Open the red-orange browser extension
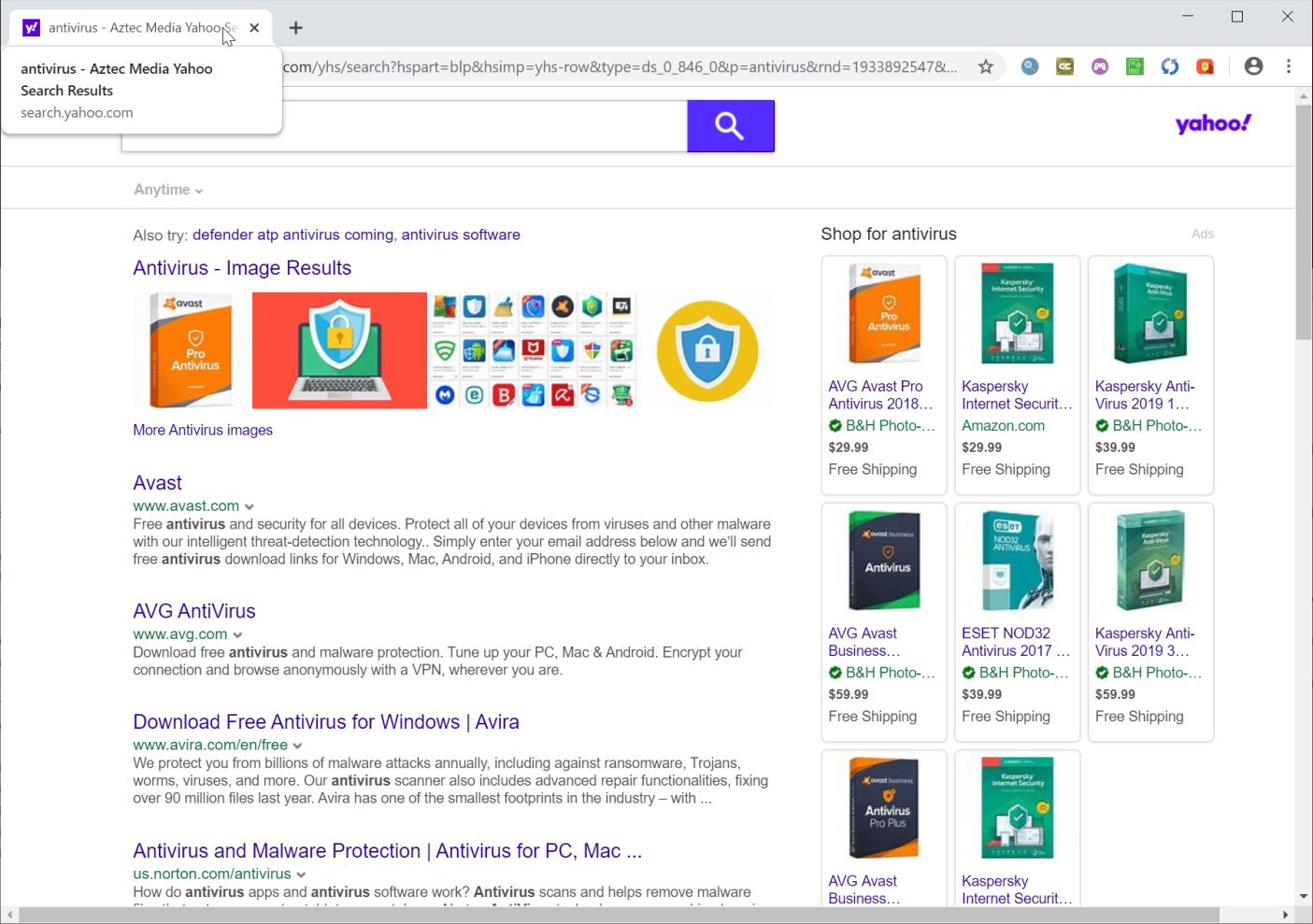 click(1206, 66)
